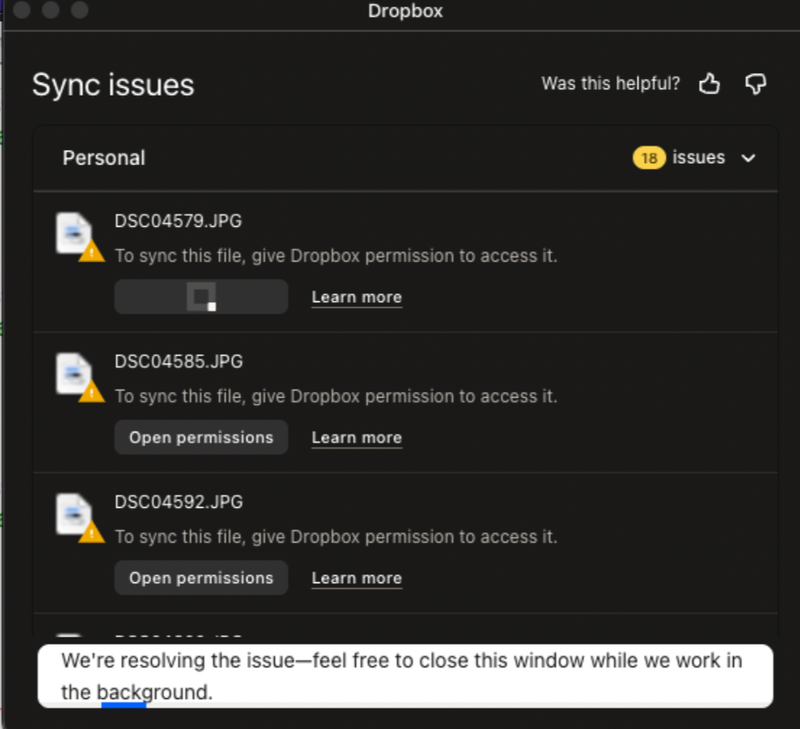The height and width of the screenshot is (729, 800).
Task: Select the DSC04592.JPG file name
Action: point(178,502)
